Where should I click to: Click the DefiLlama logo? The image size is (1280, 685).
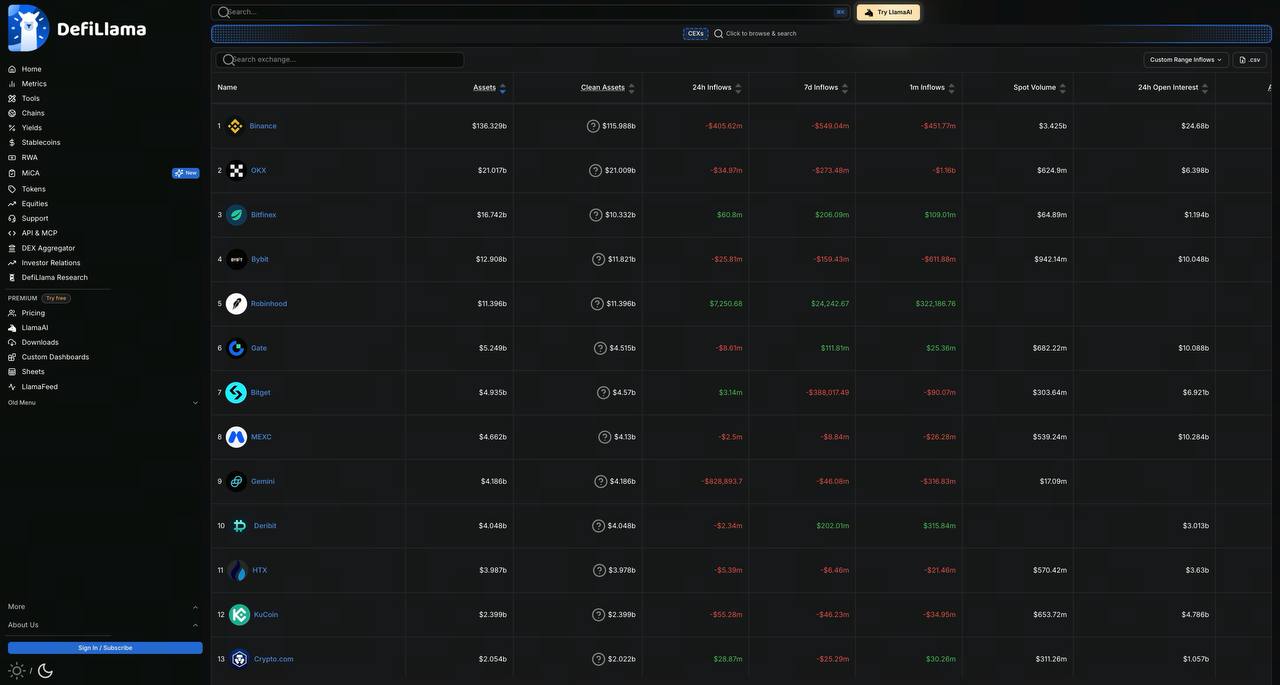77,28
